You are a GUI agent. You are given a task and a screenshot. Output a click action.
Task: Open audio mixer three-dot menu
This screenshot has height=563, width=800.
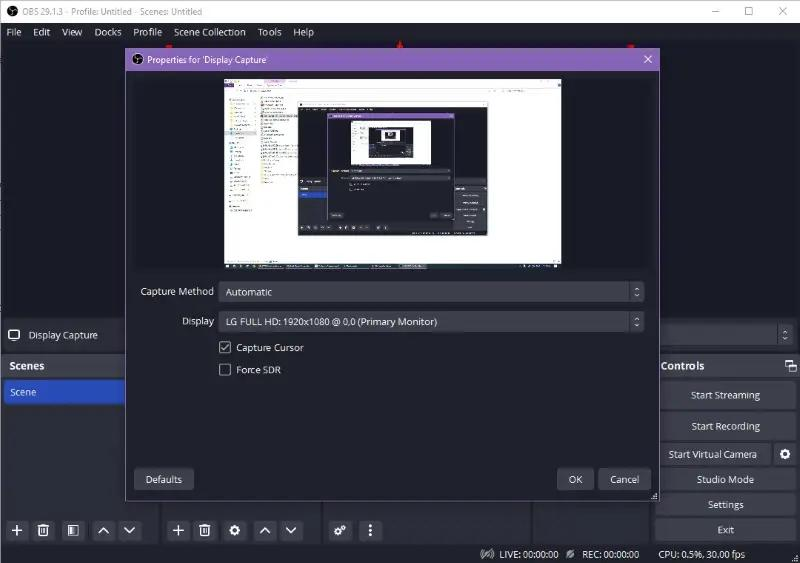pyautogui.click(x=370, y=530)
